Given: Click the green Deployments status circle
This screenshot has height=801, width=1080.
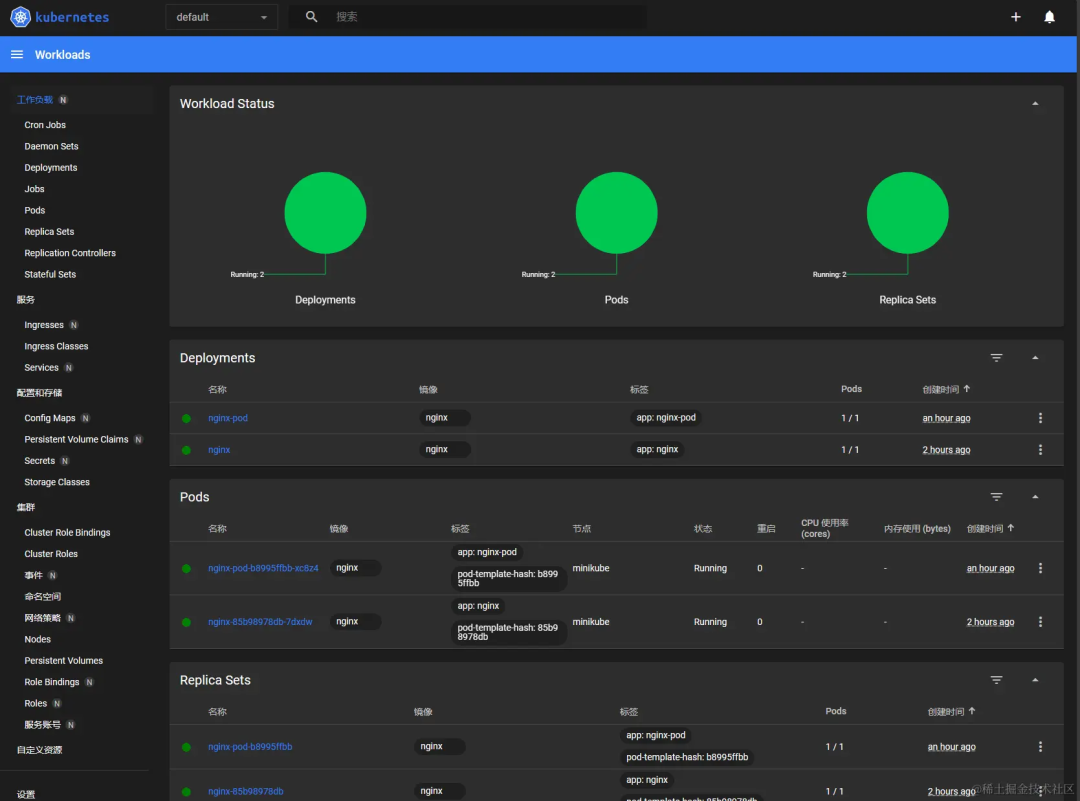Looking at the screenshot, I should click(325, 213).
